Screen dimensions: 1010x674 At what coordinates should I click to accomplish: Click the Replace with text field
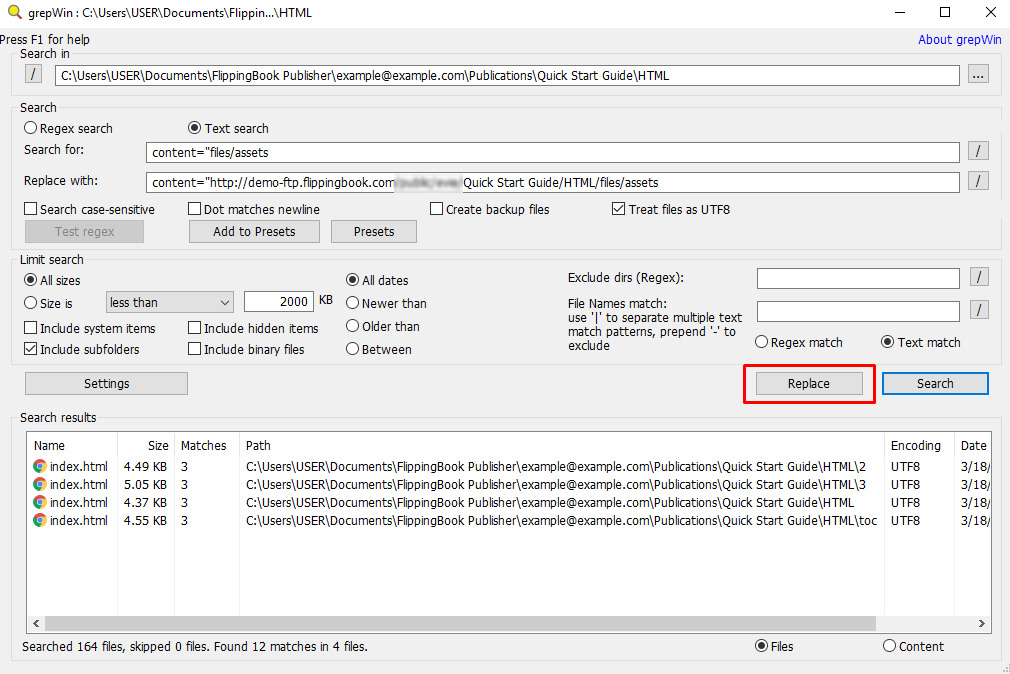[x=553, y=182]
